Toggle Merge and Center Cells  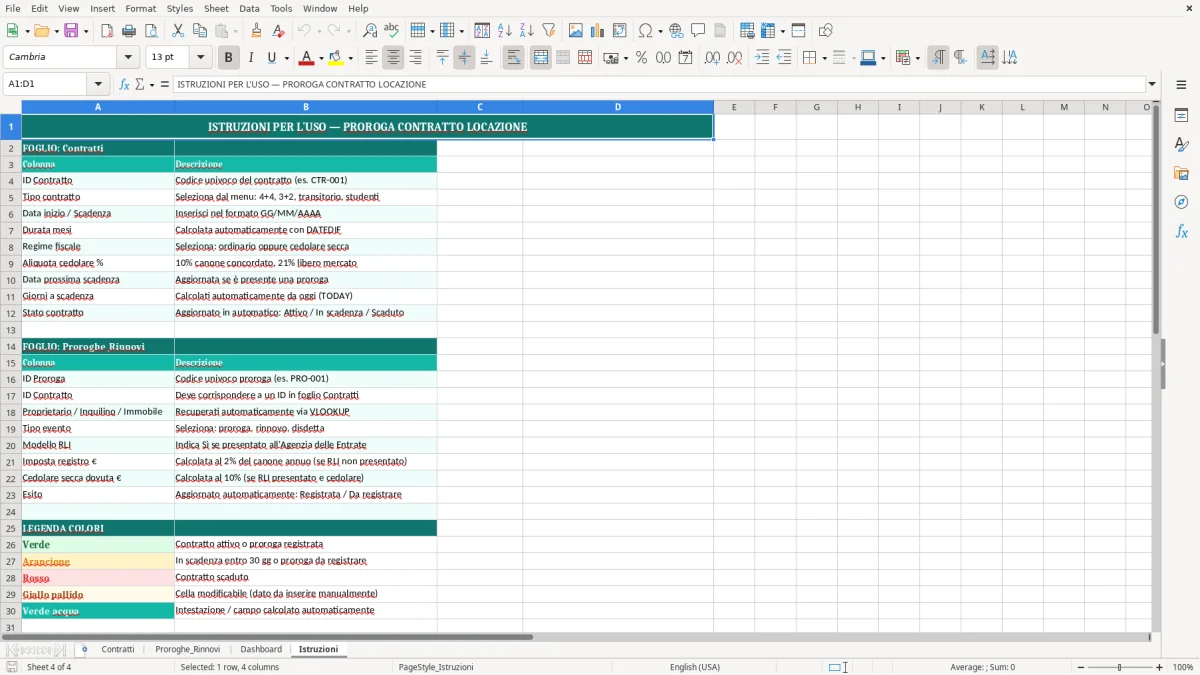tap(541, 58)
